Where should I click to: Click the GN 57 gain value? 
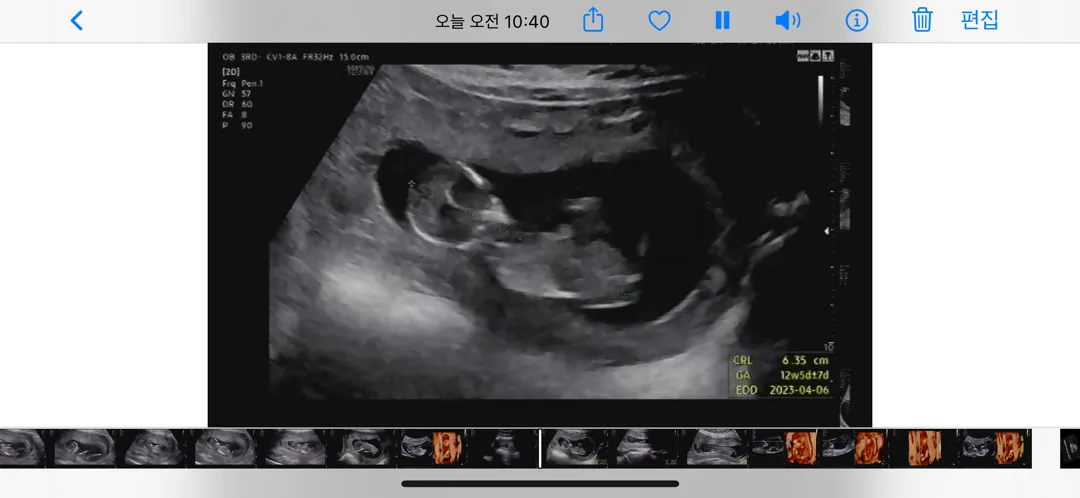click(237, 94)
